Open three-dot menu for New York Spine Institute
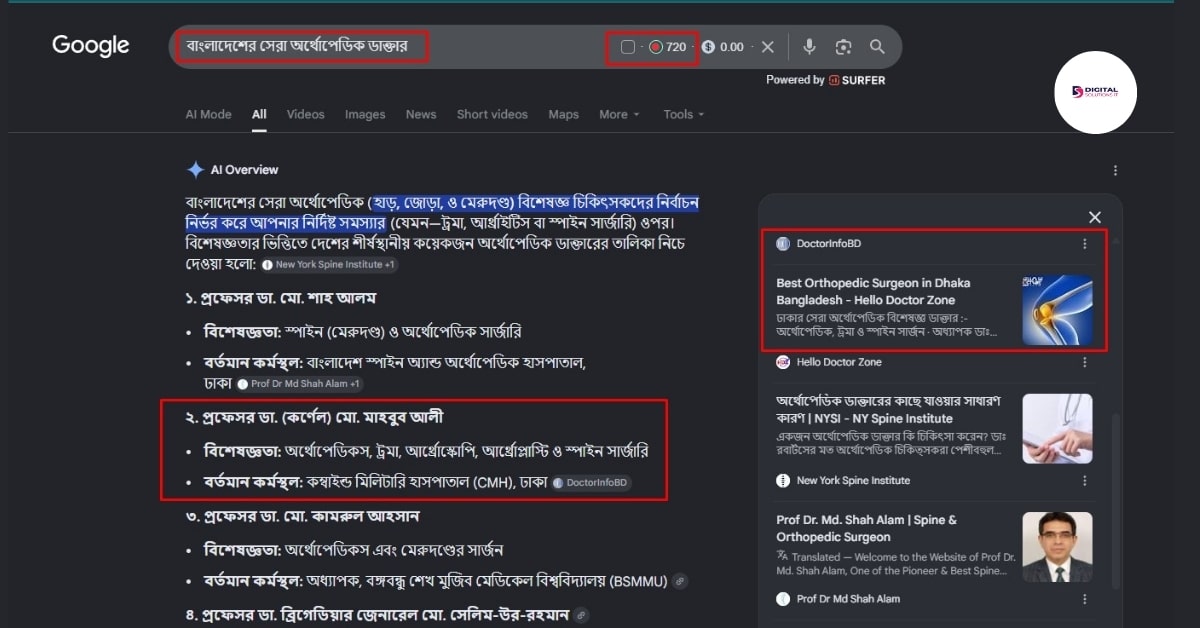The image size is (1200, 628). pyautogui.click(x=1085, y=481)
